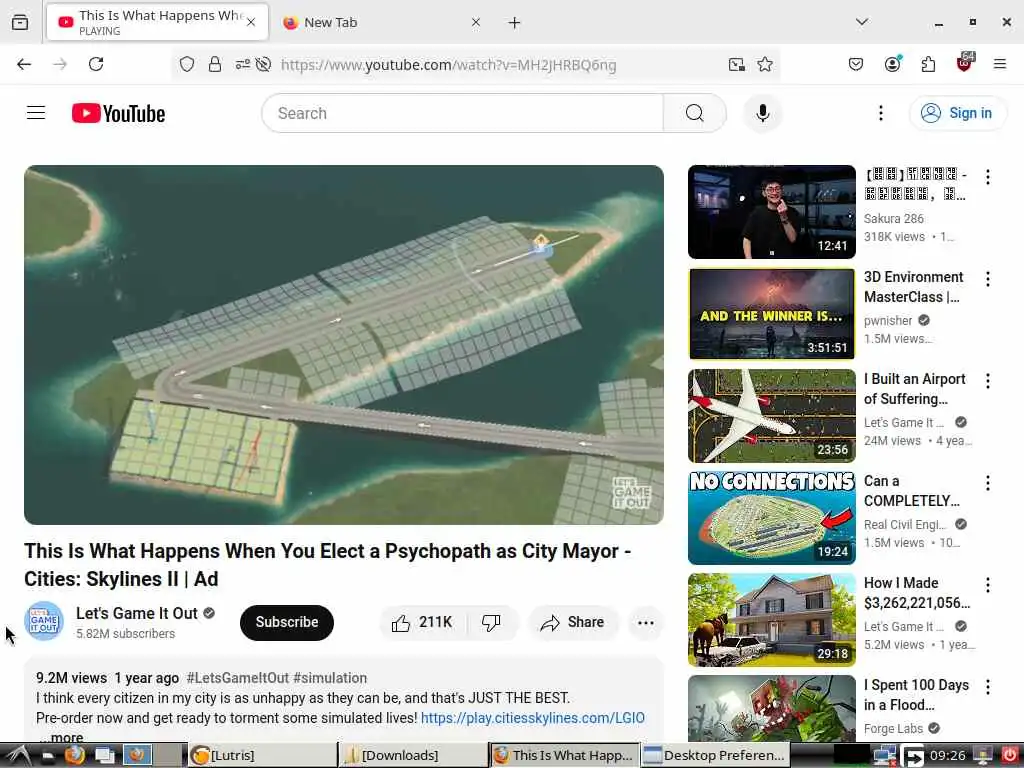Screen dimensions: 1024x768
Task: Open options for Can a COMPLETELY video
Action: [x=987, y=483]
